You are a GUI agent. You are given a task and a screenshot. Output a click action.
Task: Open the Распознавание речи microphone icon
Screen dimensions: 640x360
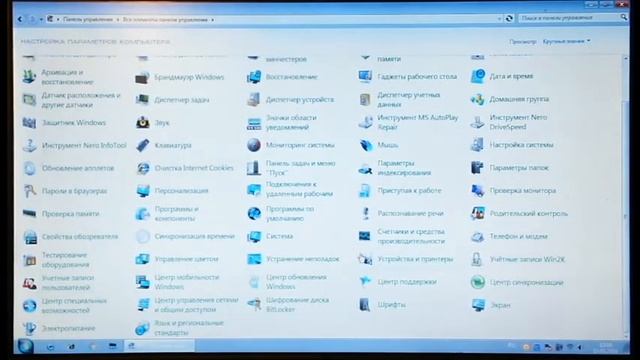365,213
